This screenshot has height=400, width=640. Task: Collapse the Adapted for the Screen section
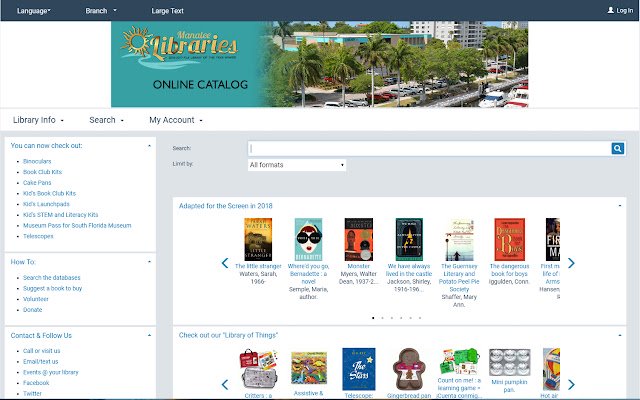(x=620, y=206)
